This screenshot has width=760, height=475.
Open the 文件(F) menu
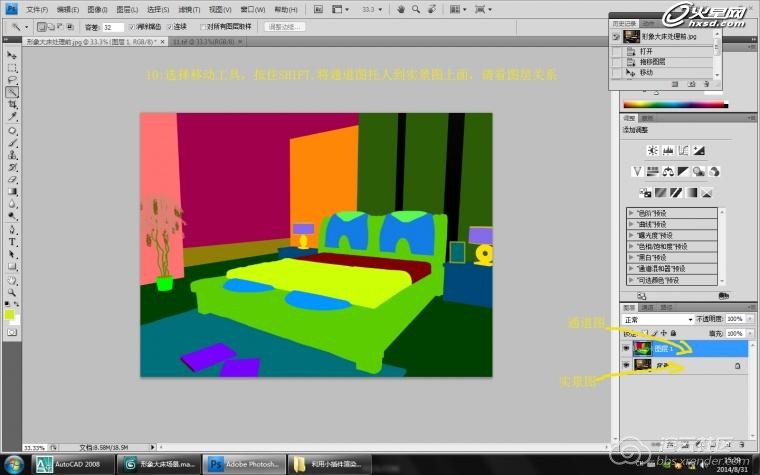[x=37, y=10]
